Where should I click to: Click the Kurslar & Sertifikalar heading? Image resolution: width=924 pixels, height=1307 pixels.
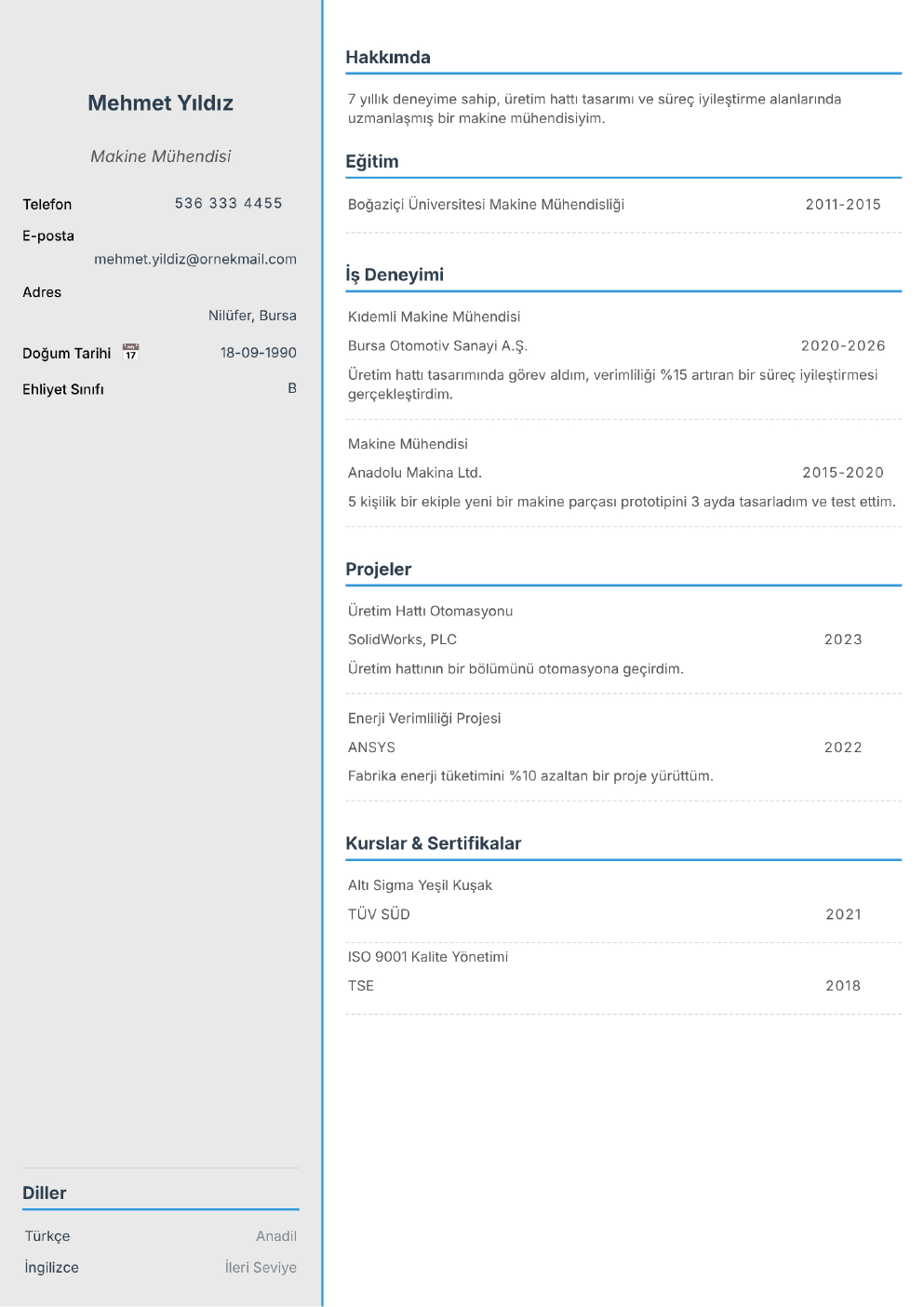coord(434,843)
